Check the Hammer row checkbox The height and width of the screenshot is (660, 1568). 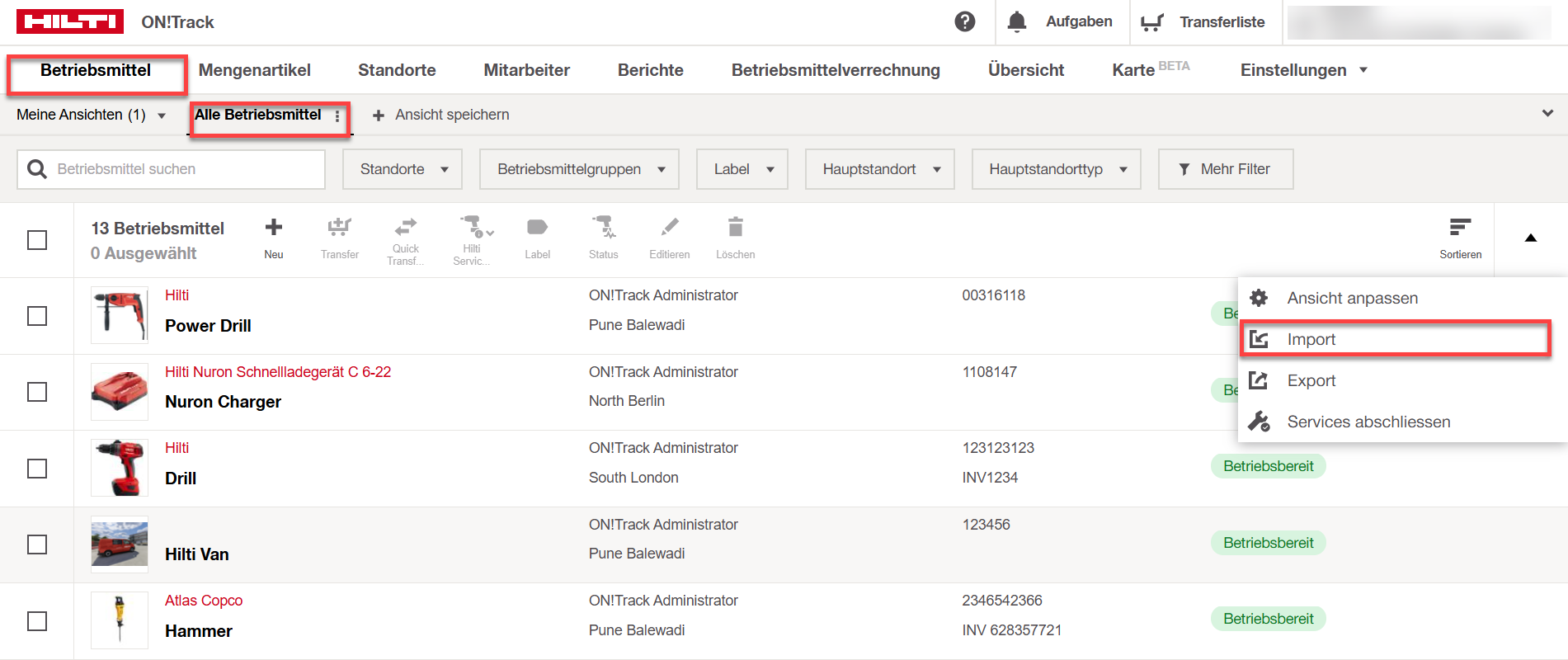(x=37, y=621)
